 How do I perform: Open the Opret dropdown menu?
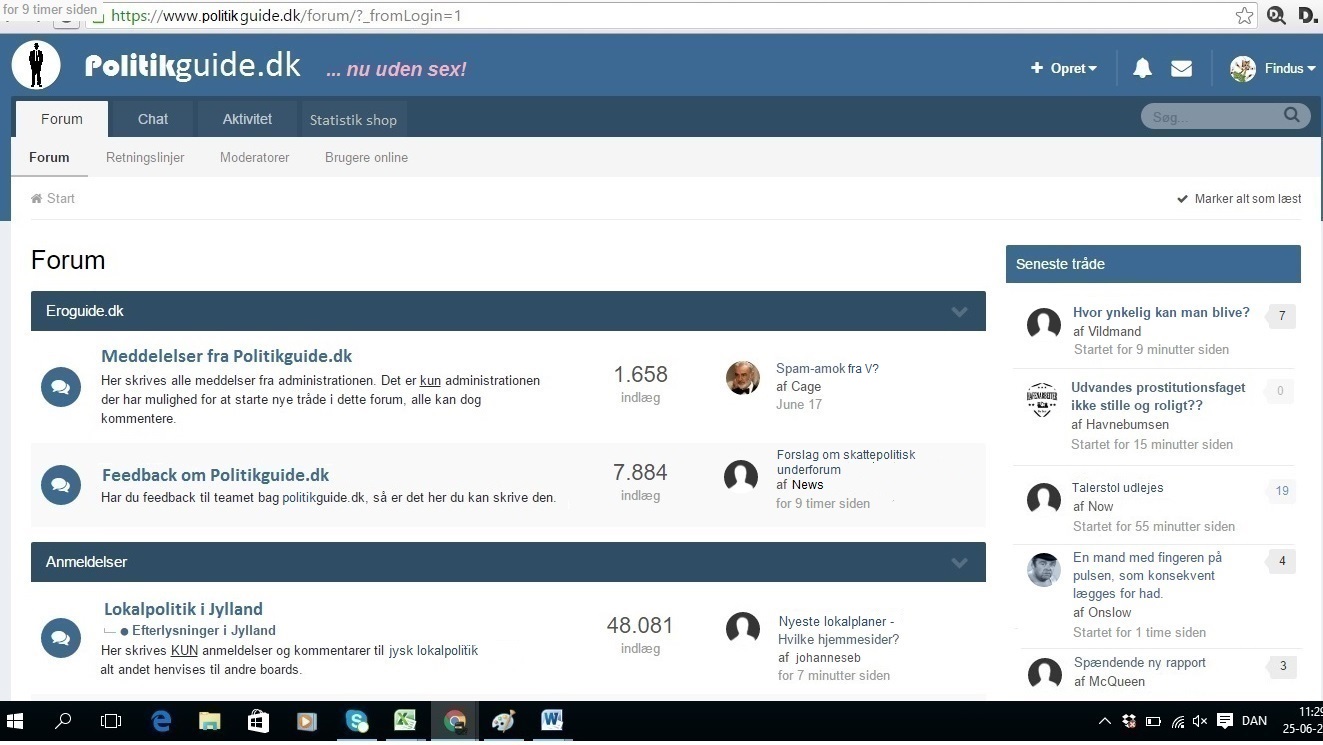click(1064, 68)
